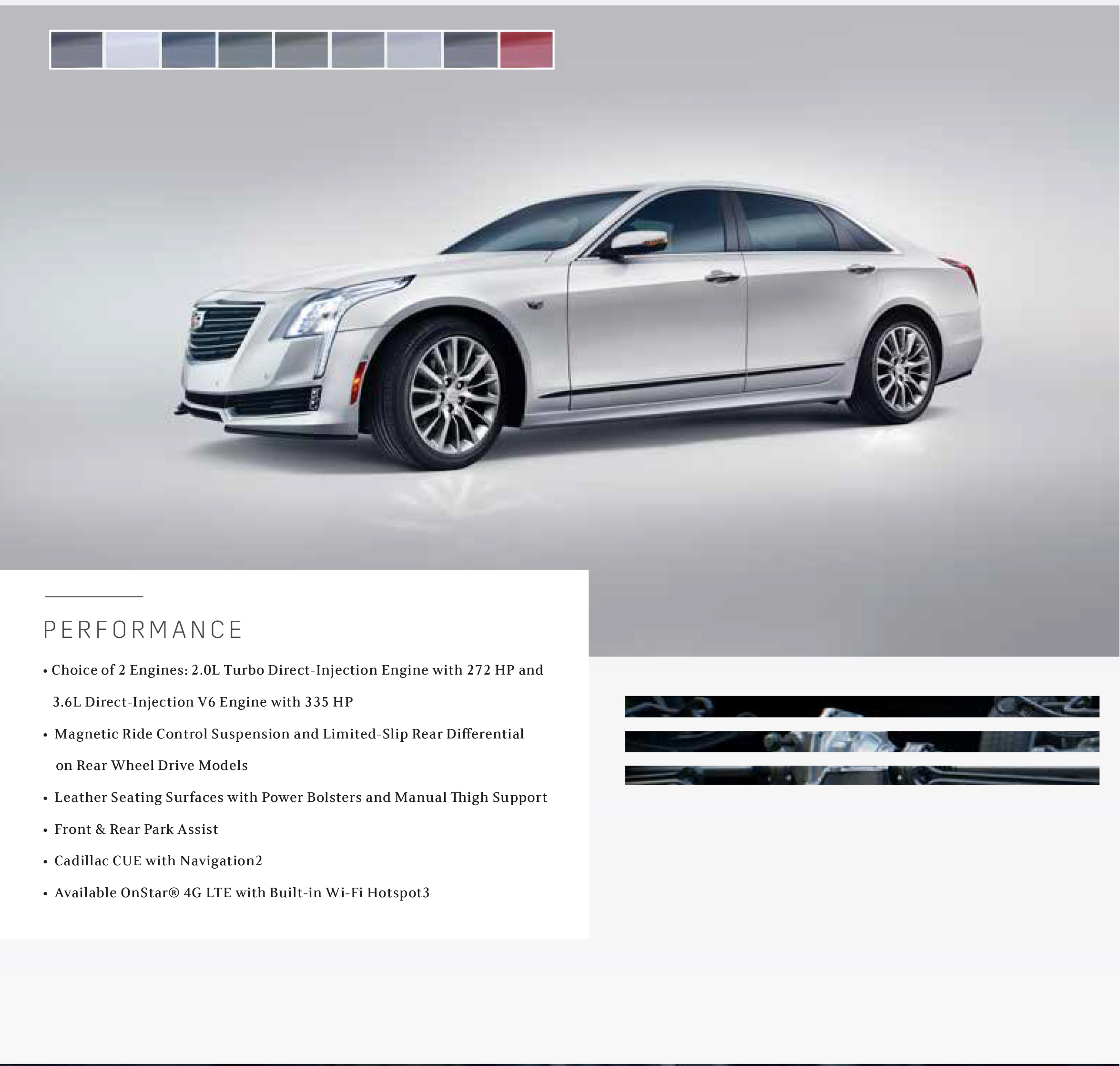Click the 'Leather Seating Surfaces' bullet
This screenshot has height=1066, width=1120.
coord(295,798)
